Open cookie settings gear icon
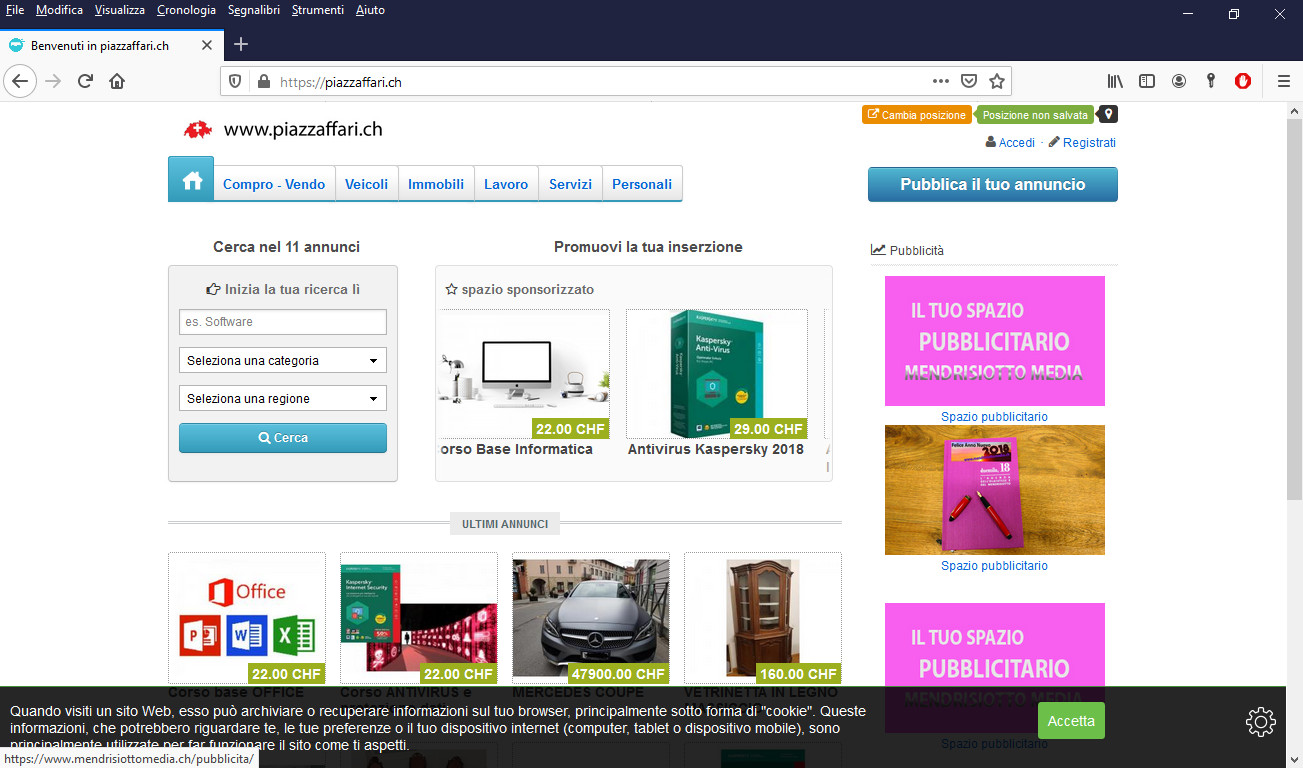 (x=1260, y=721)
